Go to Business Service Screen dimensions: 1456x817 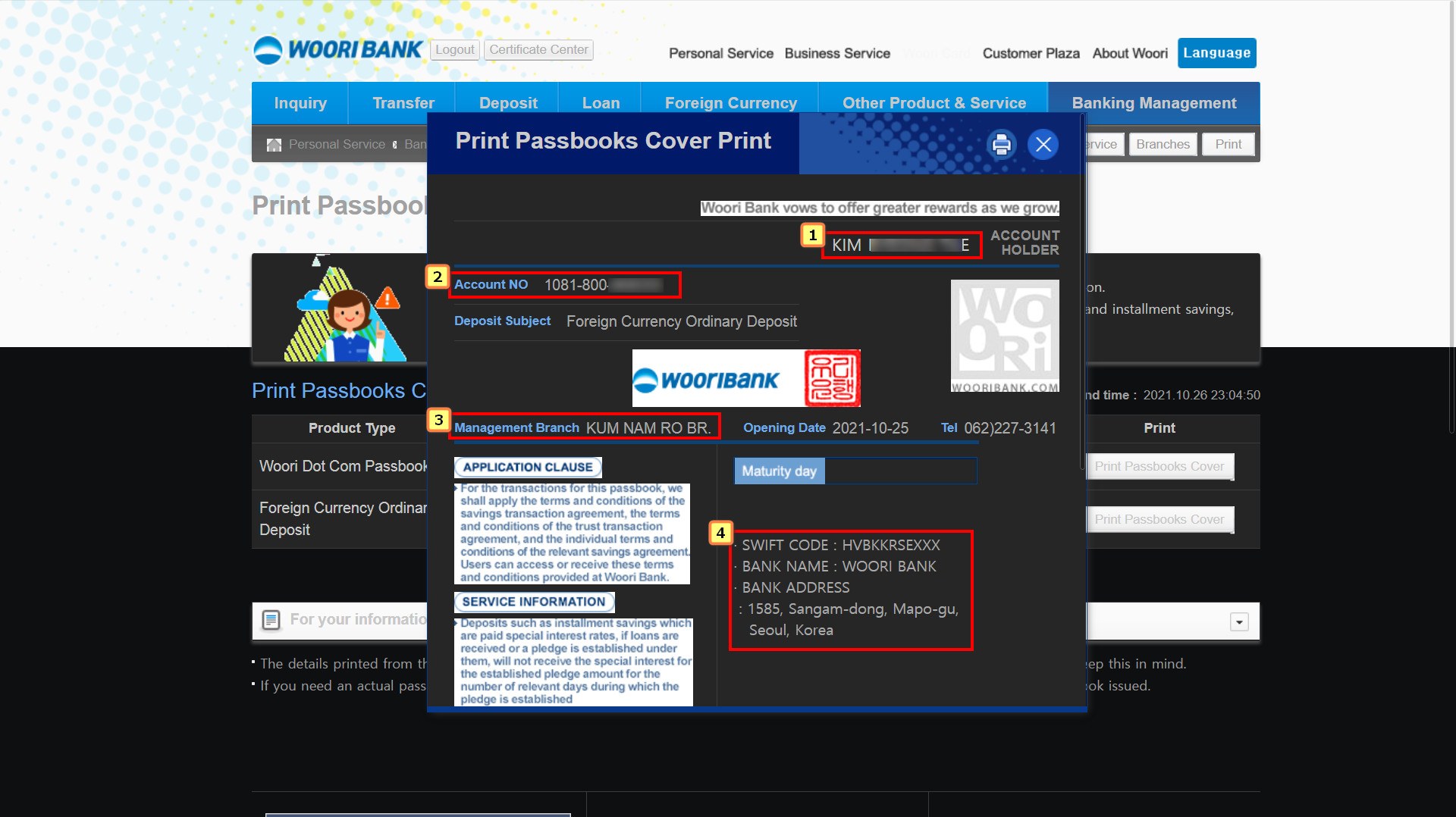pyautogui.click(x=837, y=54)
